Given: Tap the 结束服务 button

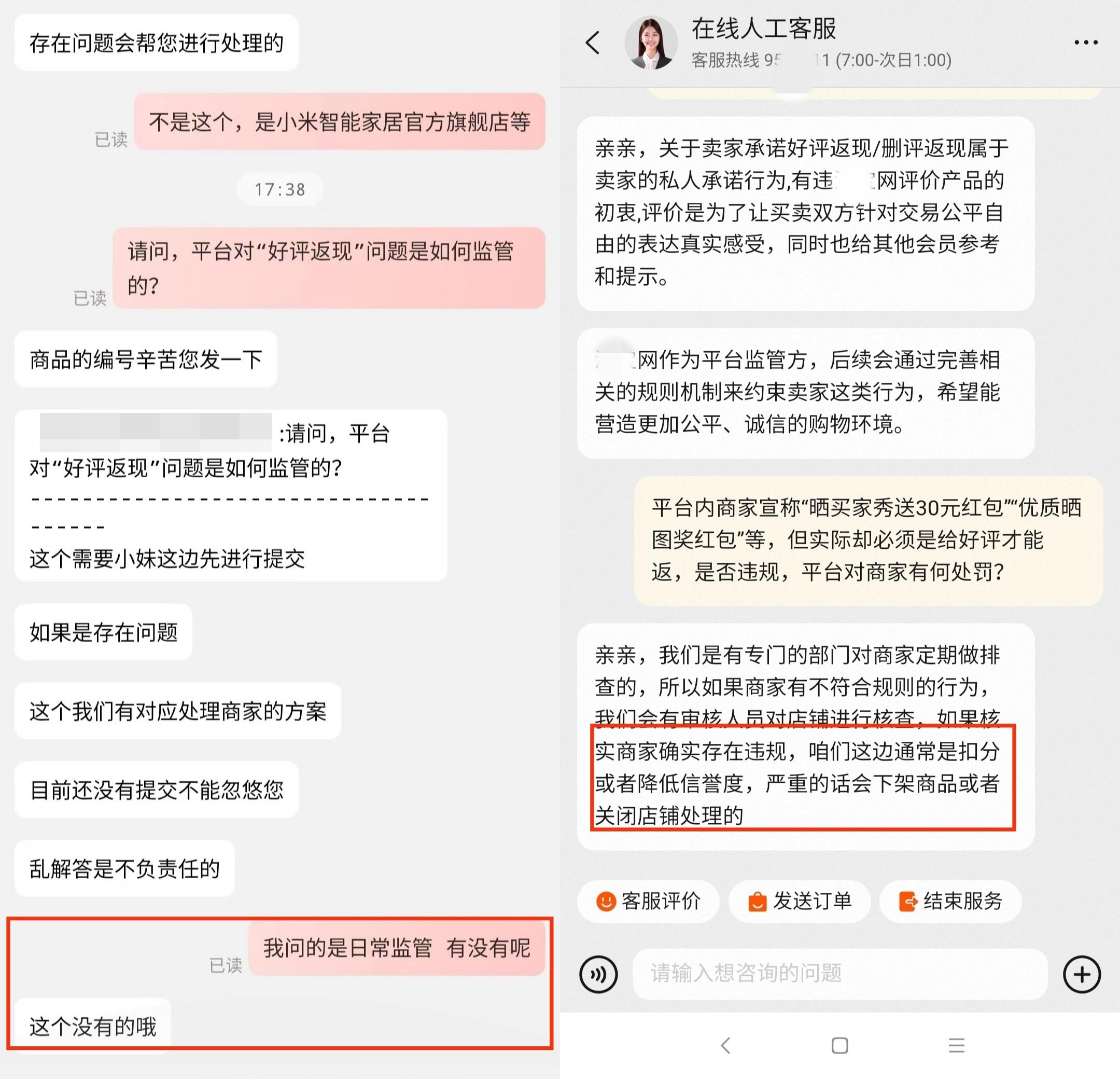Looking at the screenshot, I should coord(950,901).
